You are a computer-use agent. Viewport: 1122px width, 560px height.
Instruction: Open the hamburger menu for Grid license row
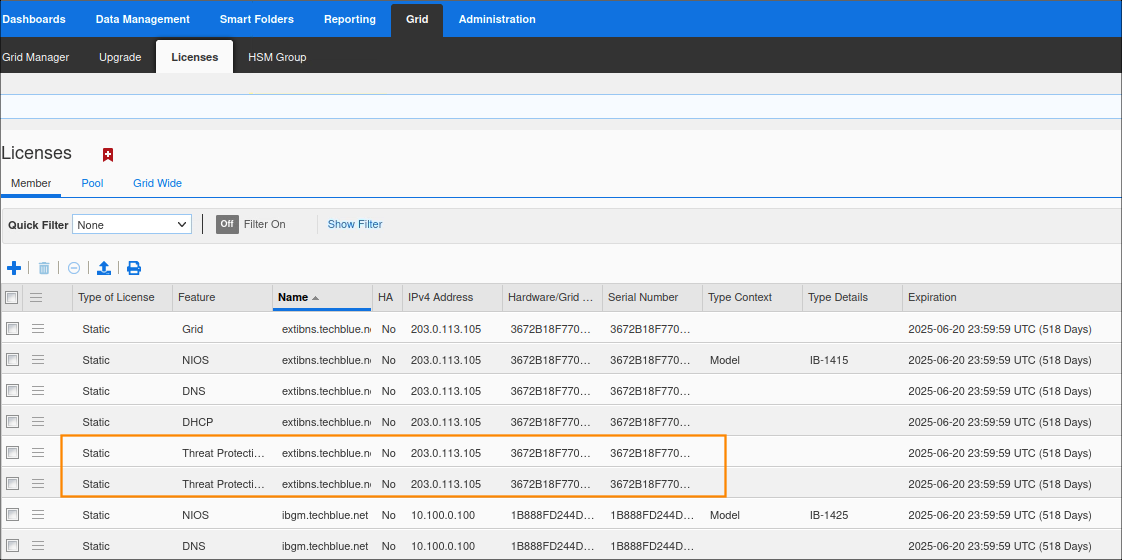tap(38, 329)
